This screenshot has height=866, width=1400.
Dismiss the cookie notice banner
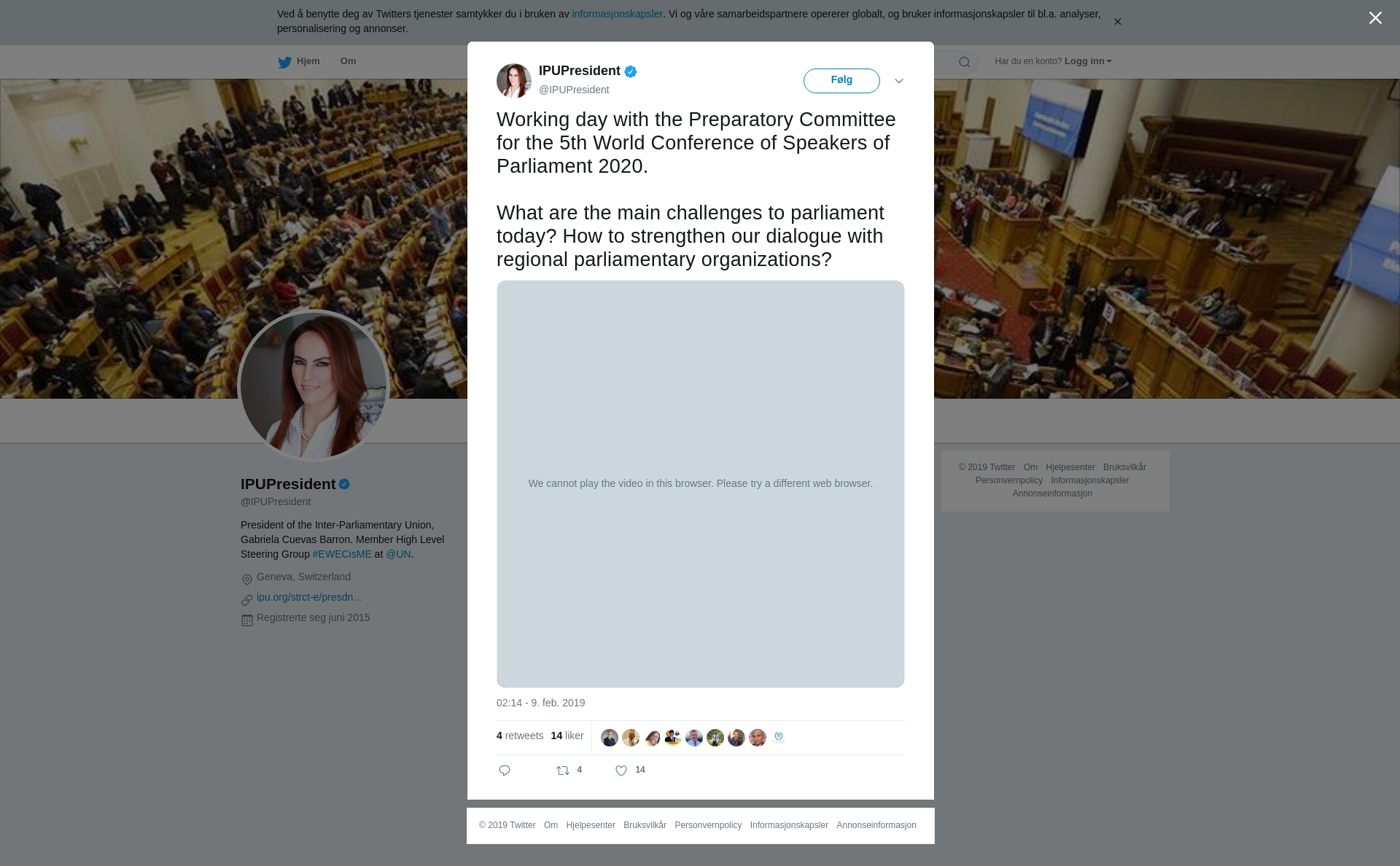coord(1117,22)
